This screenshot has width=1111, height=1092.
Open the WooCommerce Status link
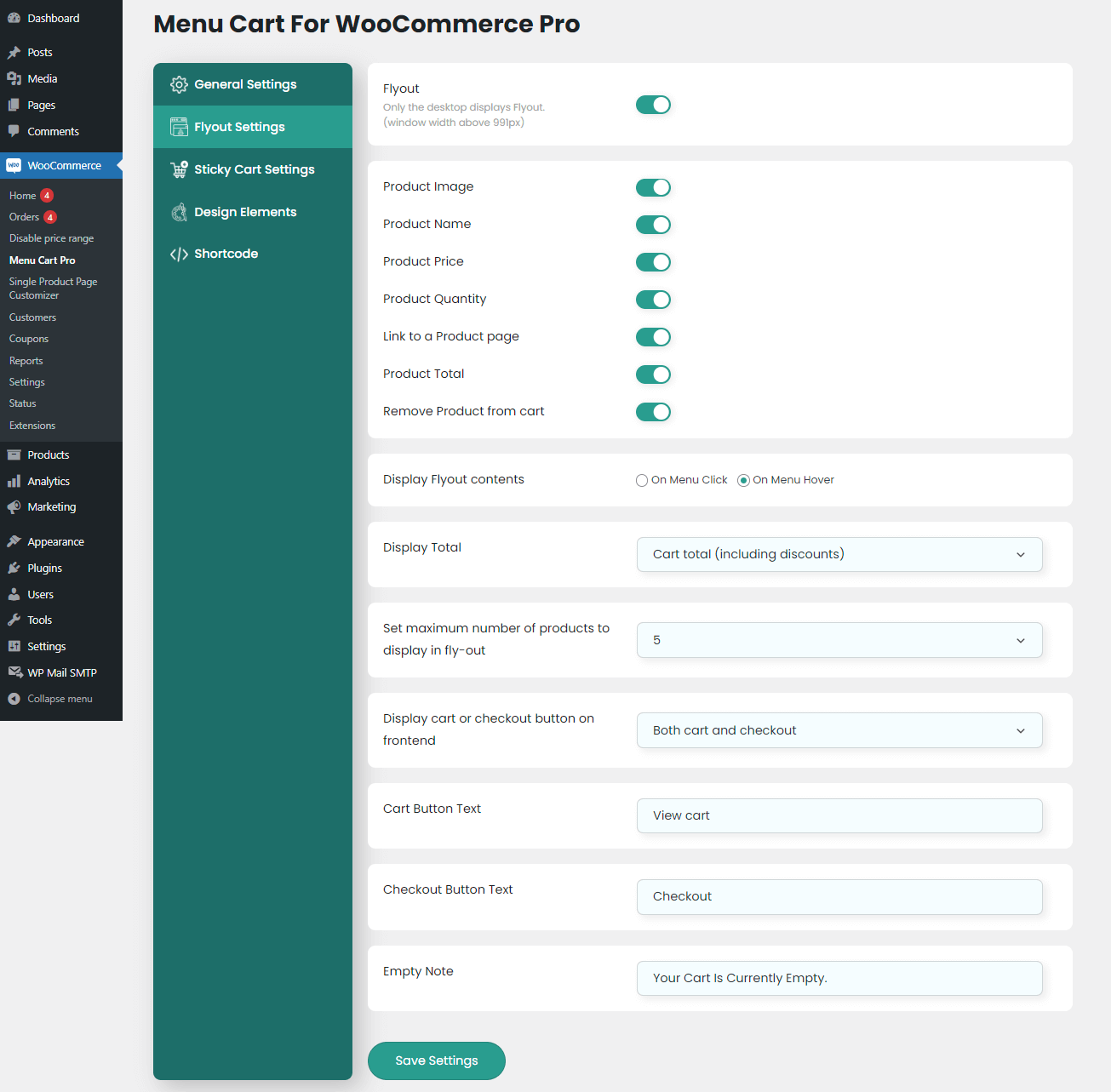[x=23, y=403]
